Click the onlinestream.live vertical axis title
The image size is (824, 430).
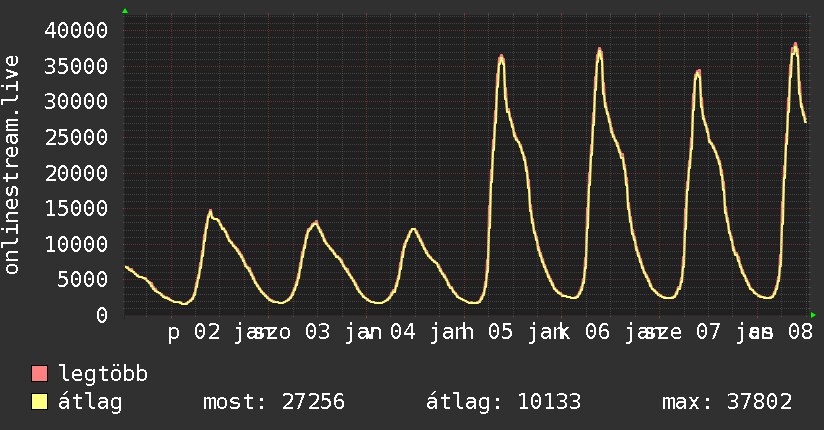tap(11, 165)
